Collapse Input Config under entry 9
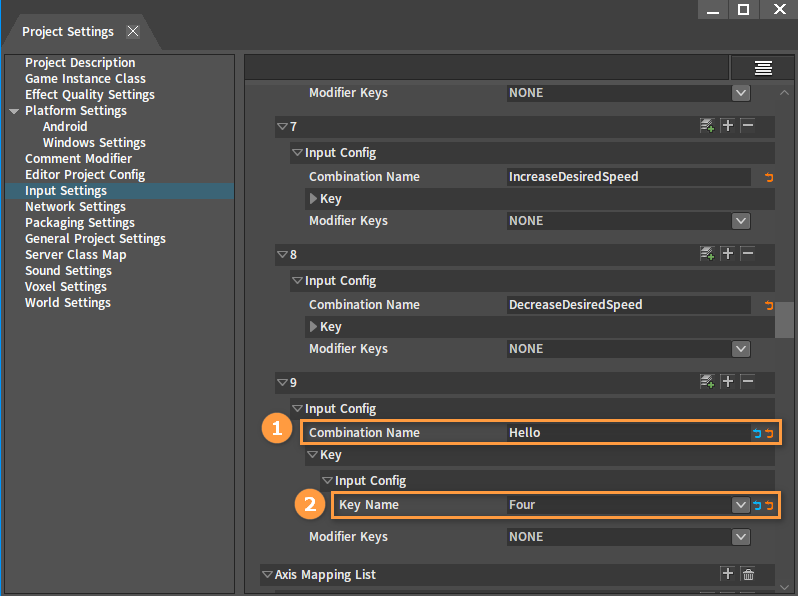This screenshot has width=798, height=596. point(297,408)
